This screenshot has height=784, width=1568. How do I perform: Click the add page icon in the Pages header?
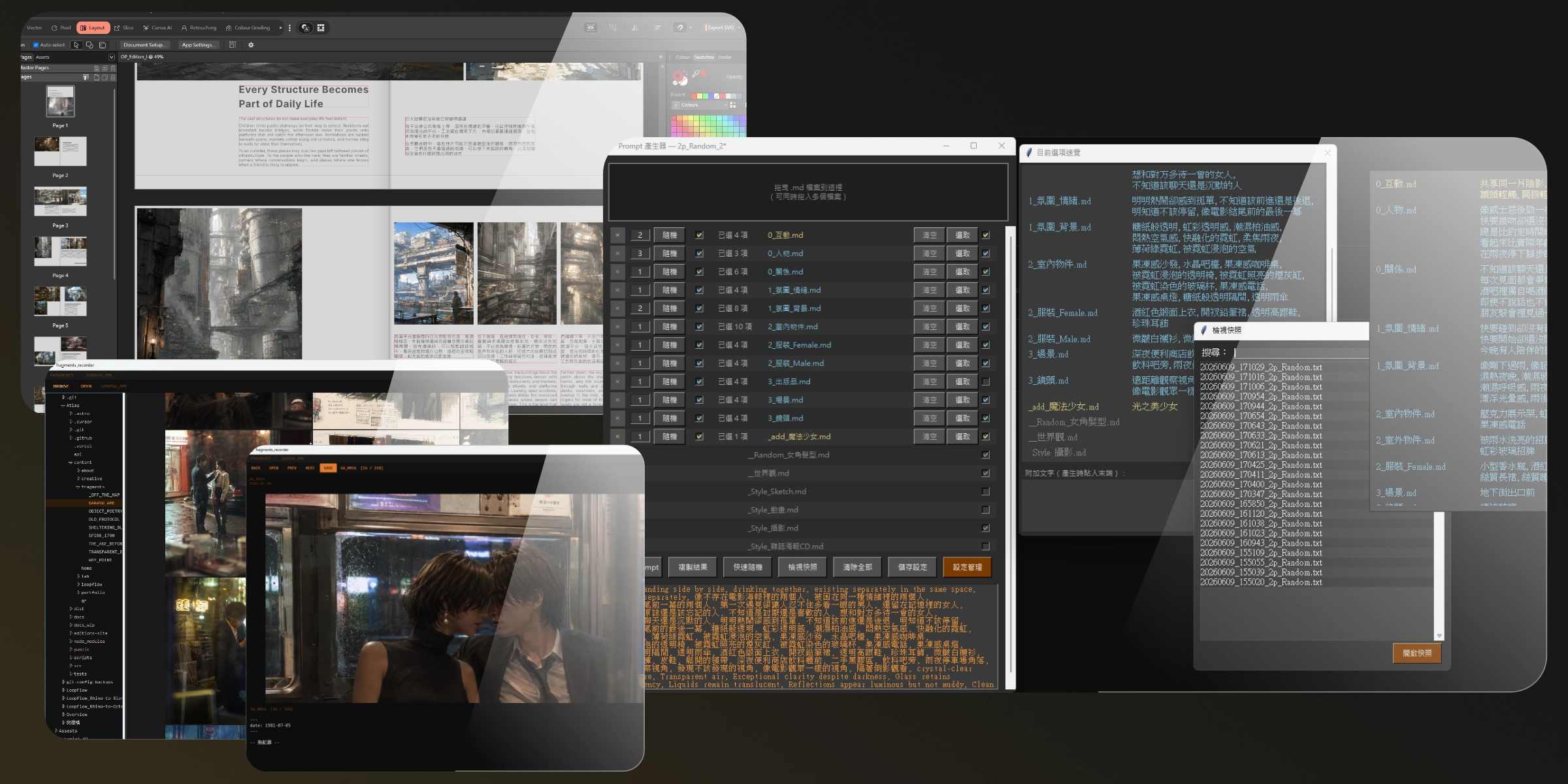[x=97, y=77]
